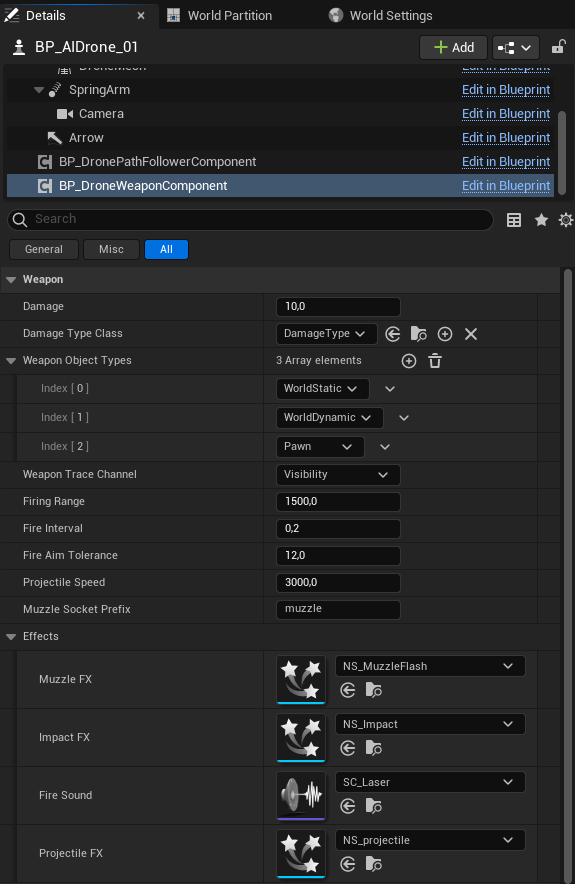This screenshot has width=575, height=884.
Task: Use selected asset for Damage Type Class
Action: (x=393, y=334)
